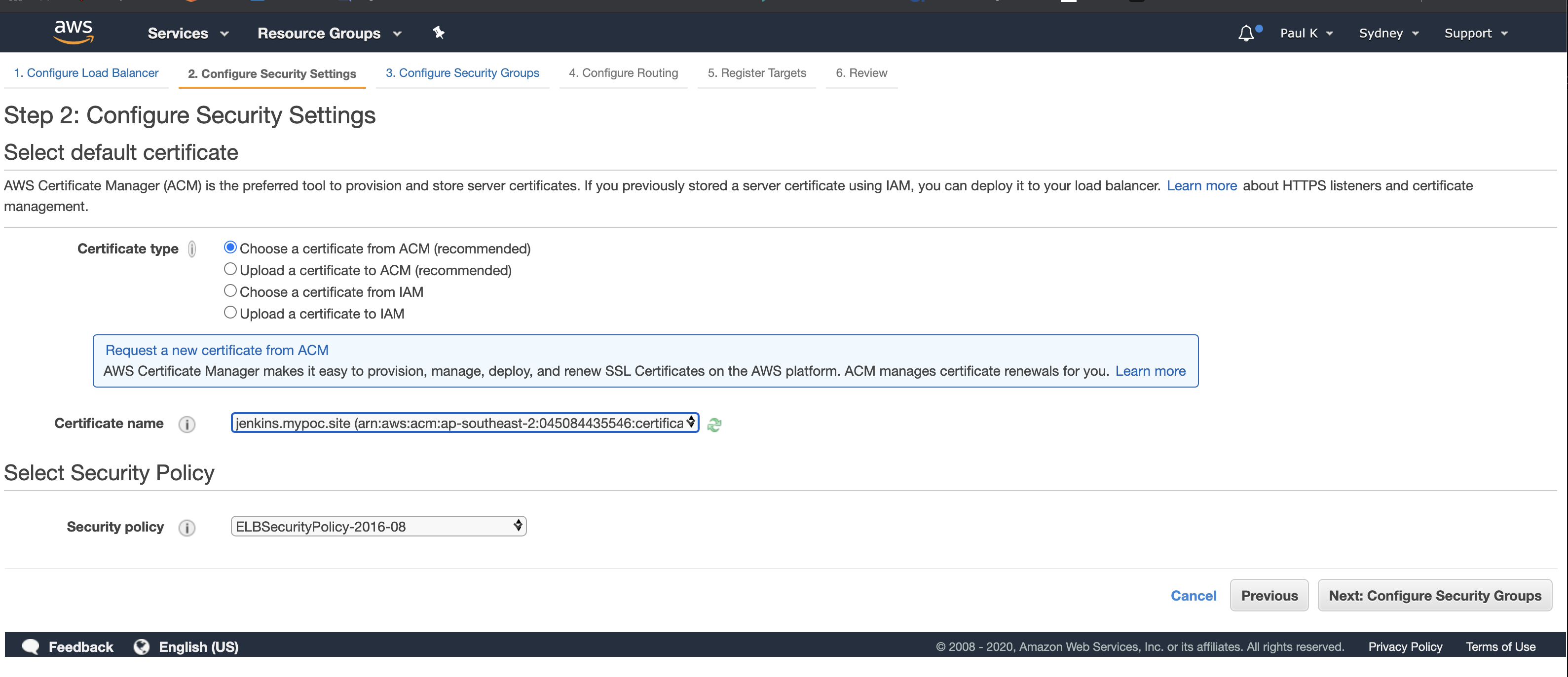Refresh the certificate list

[714, 425]
